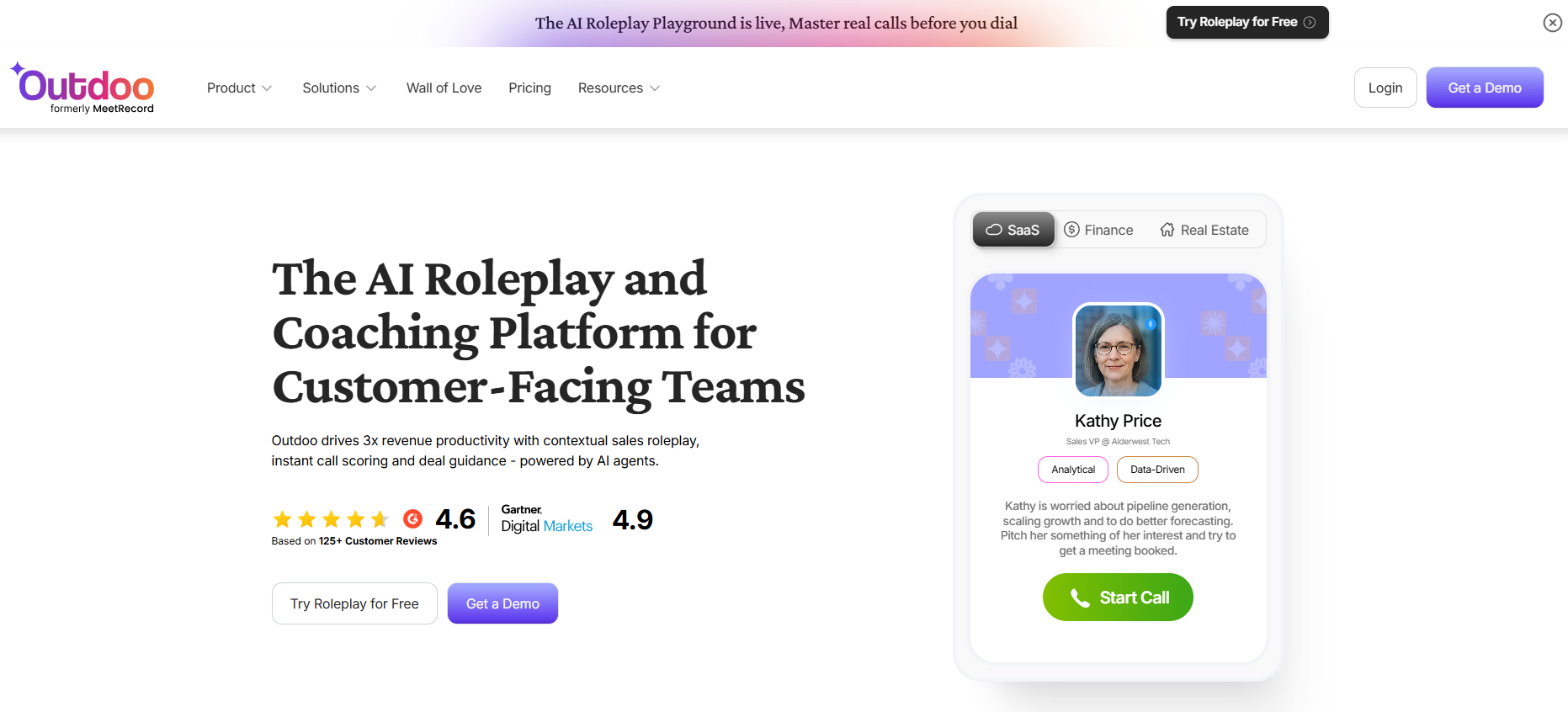Click the Gartner Digital Markets logo
The height and width of the screenshot is (712, 1568).
(546, 519)
